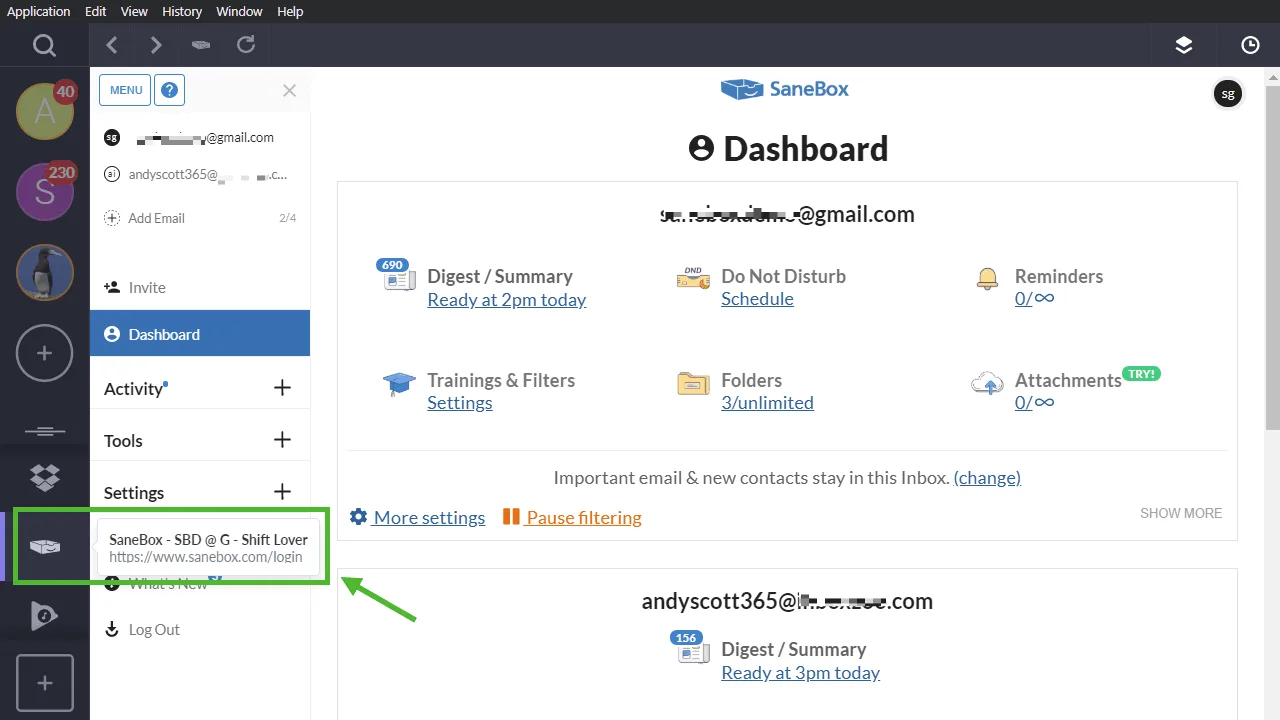Open the Edit menu
This screenshot has height=720, width=1280.
[x=96, y=11]
